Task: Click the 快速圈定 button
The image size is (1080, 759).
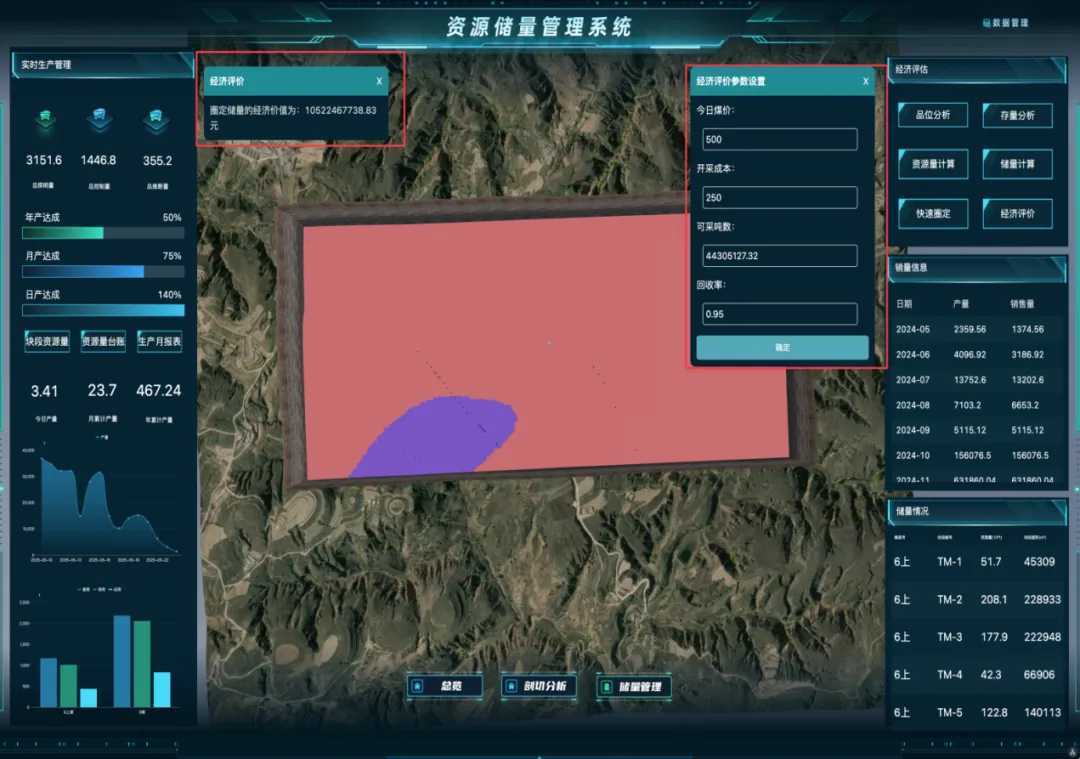Action: tap(932, 213)
